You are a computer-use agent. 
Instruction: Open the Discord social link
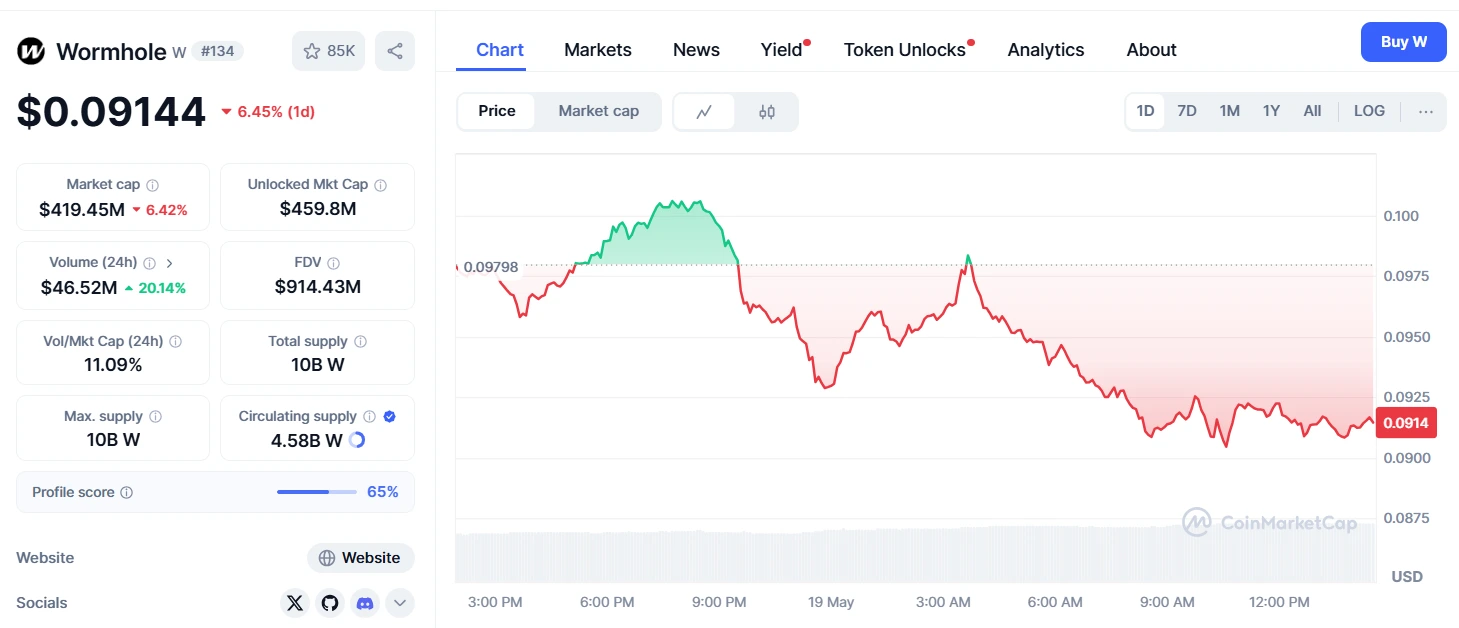click(x=365, y=603)
